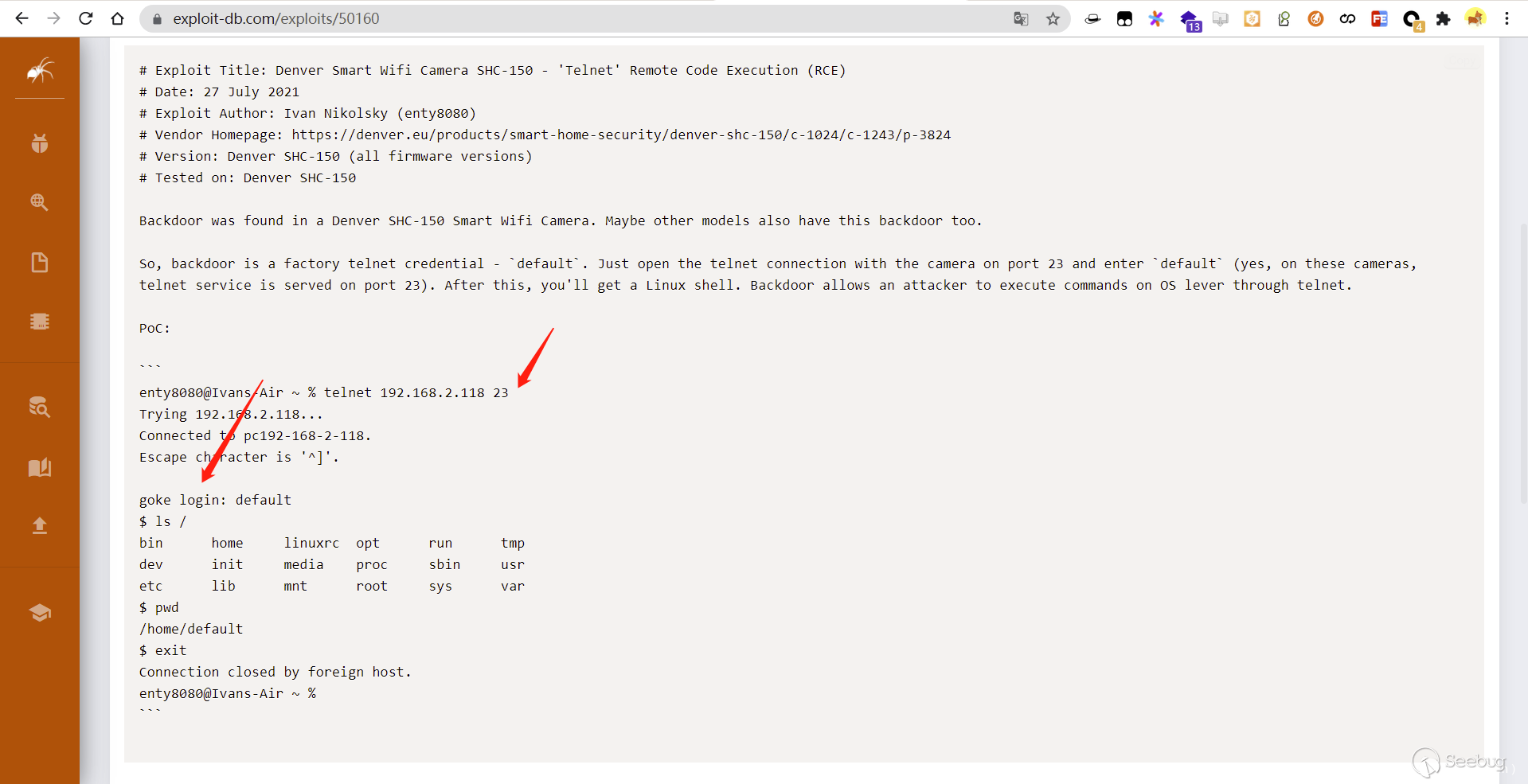
Task: Click the browser forward arrow
Action: 53,18
